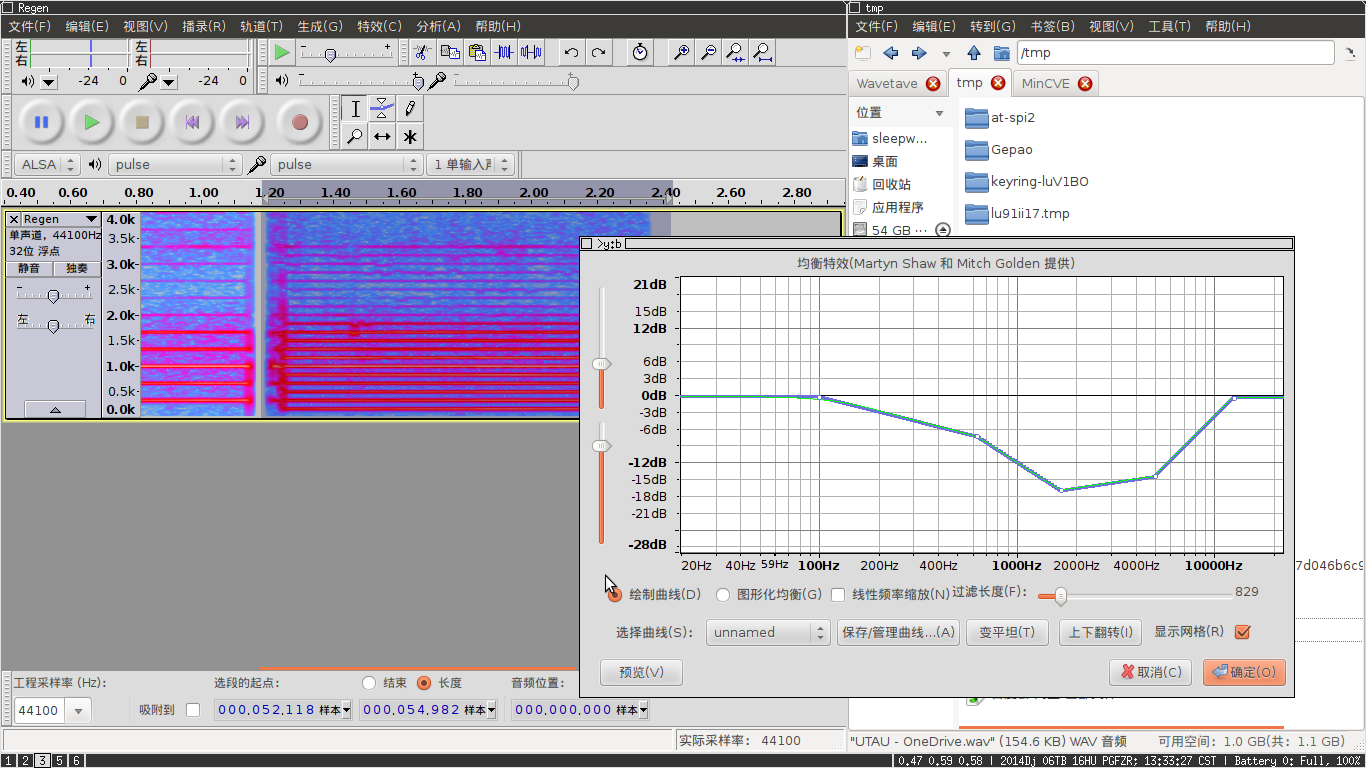Select the 结束 radio button
The image size is (1366, 768).
coord(369,683)
